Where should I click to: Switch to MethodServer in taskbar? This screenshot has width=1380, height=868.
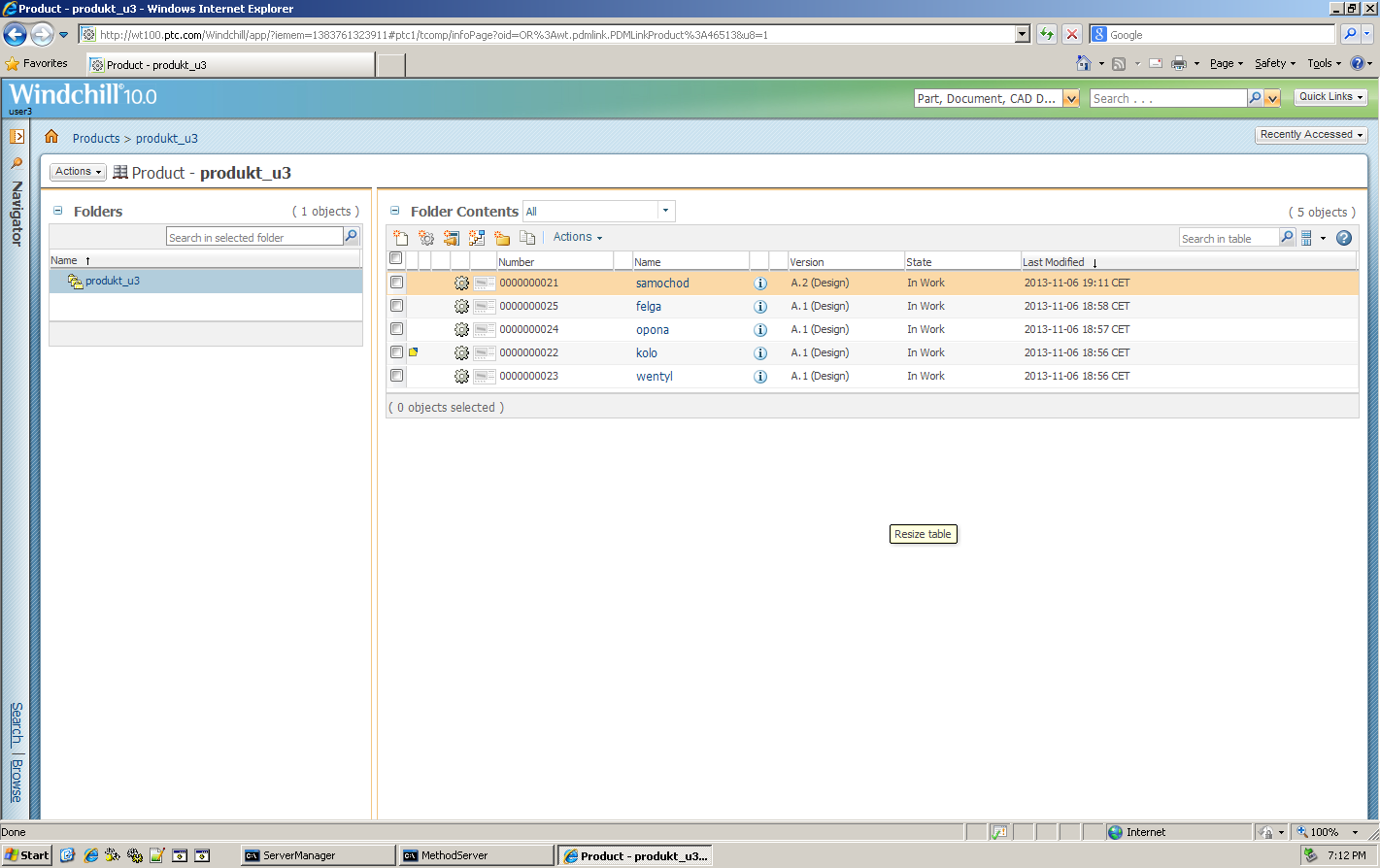(476, 855)
